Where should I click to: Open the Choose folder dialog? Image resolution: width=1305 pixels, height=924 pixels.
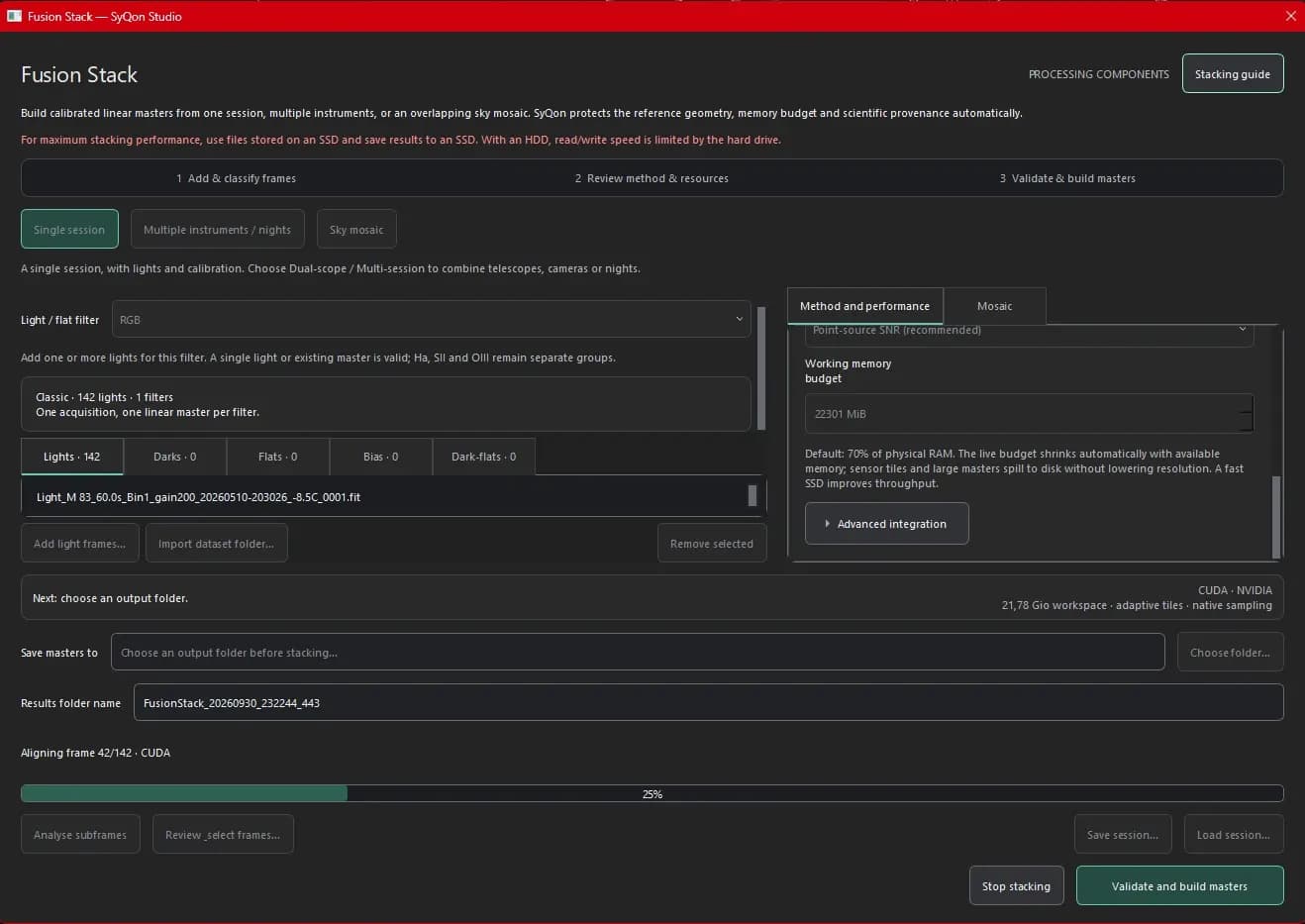pos(1230,653)
